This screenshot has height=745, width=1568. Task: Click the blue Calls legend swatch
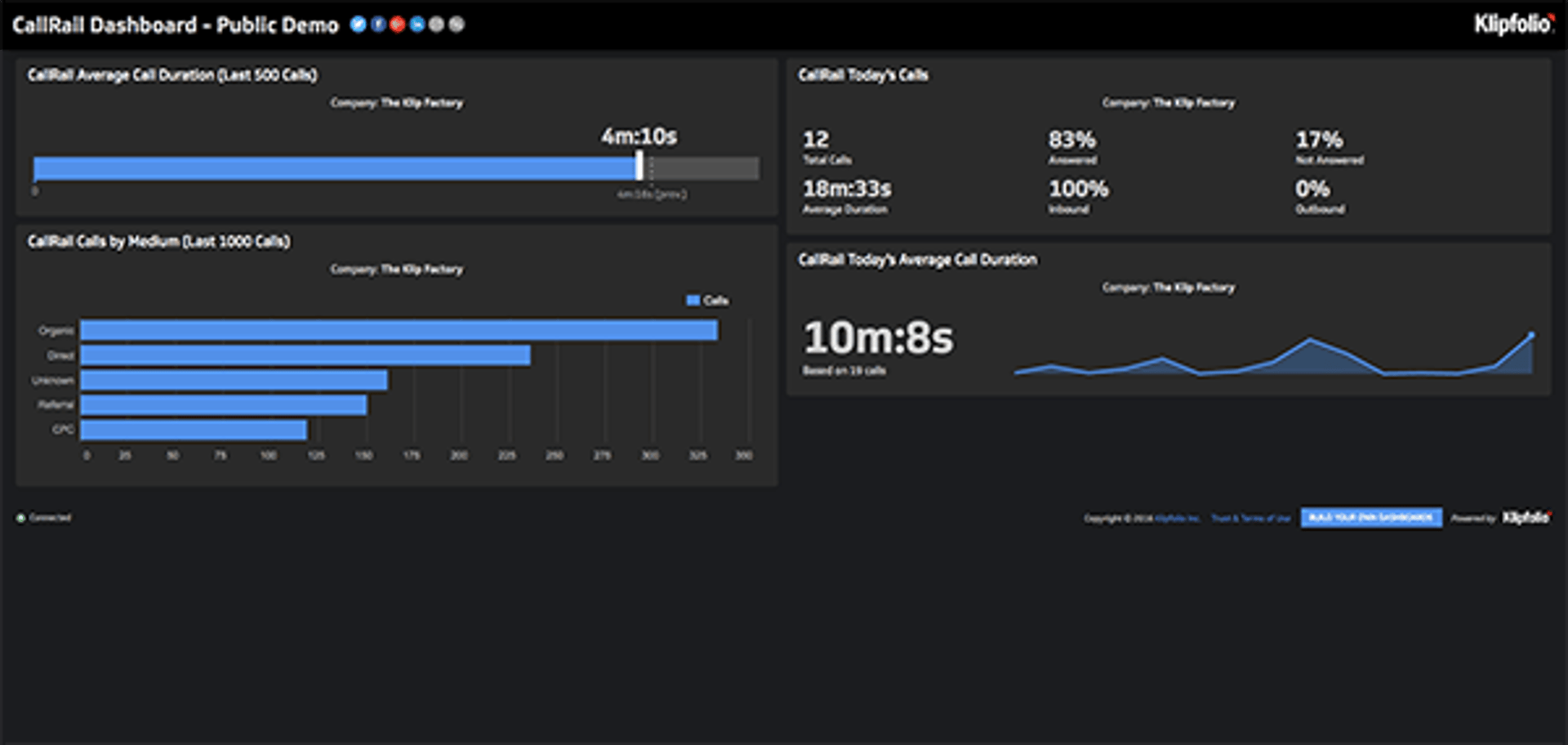coord(693,301)
